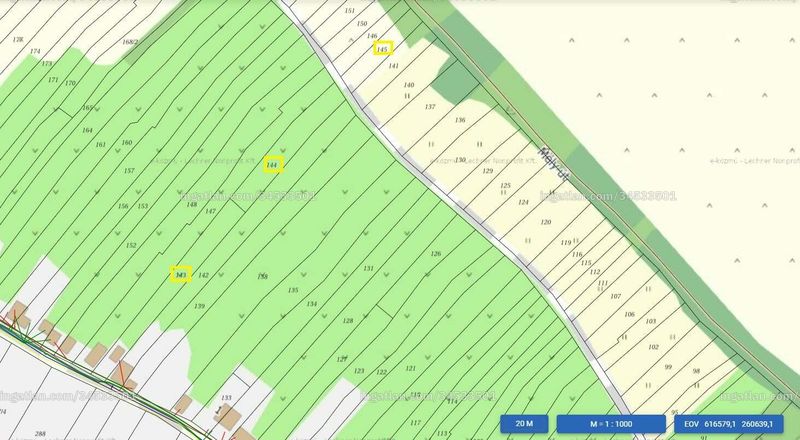Select the parcel marked 99
800x440 pixels.
tap(668, 367)
